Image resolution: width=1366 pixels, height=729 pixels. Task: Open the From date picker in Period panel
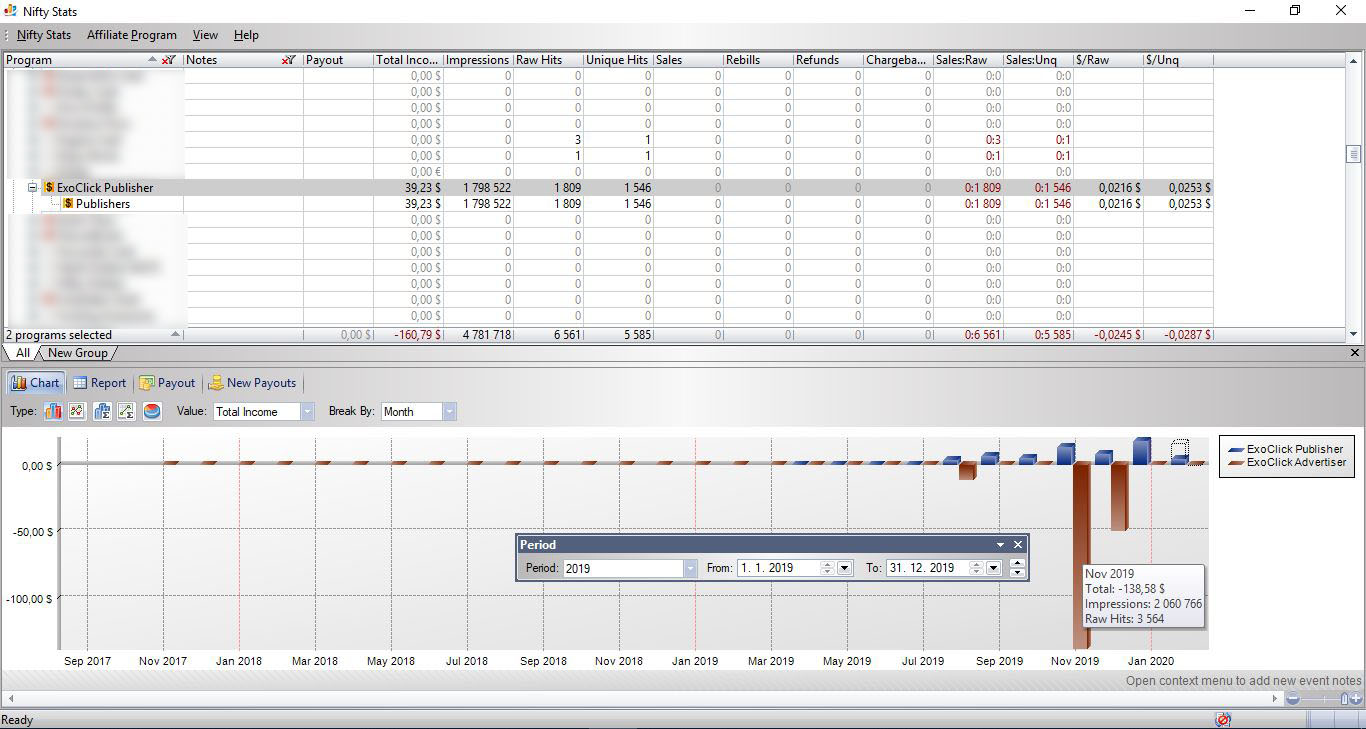coord(843,567)
